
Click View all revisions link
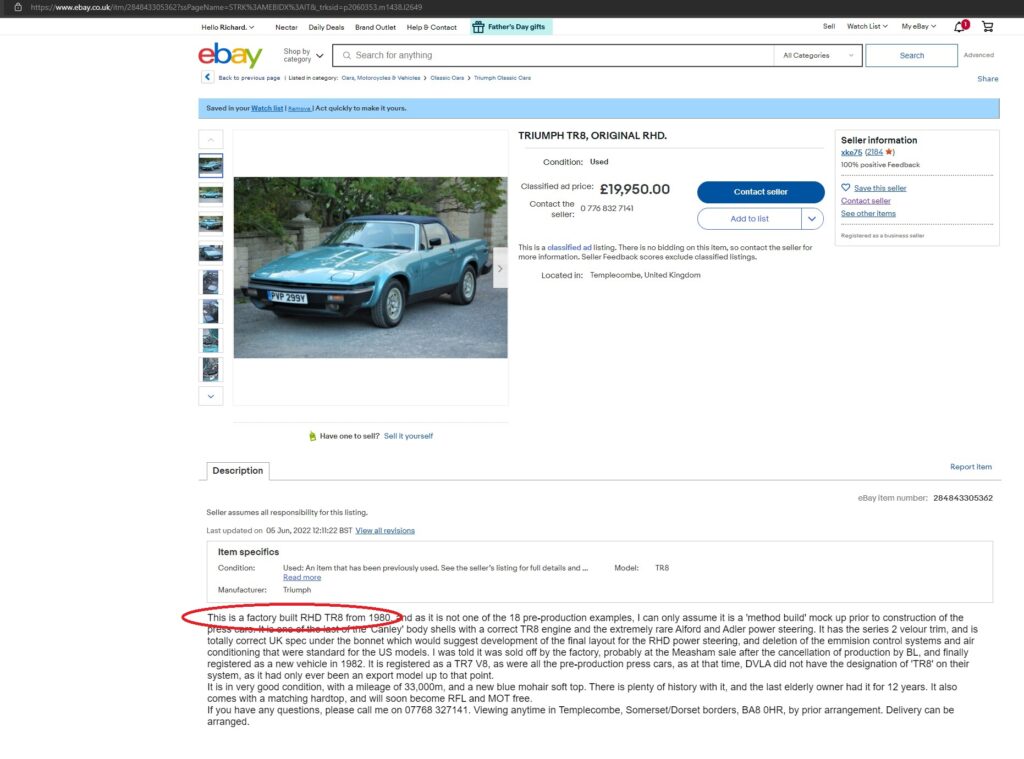click(385, 530)
